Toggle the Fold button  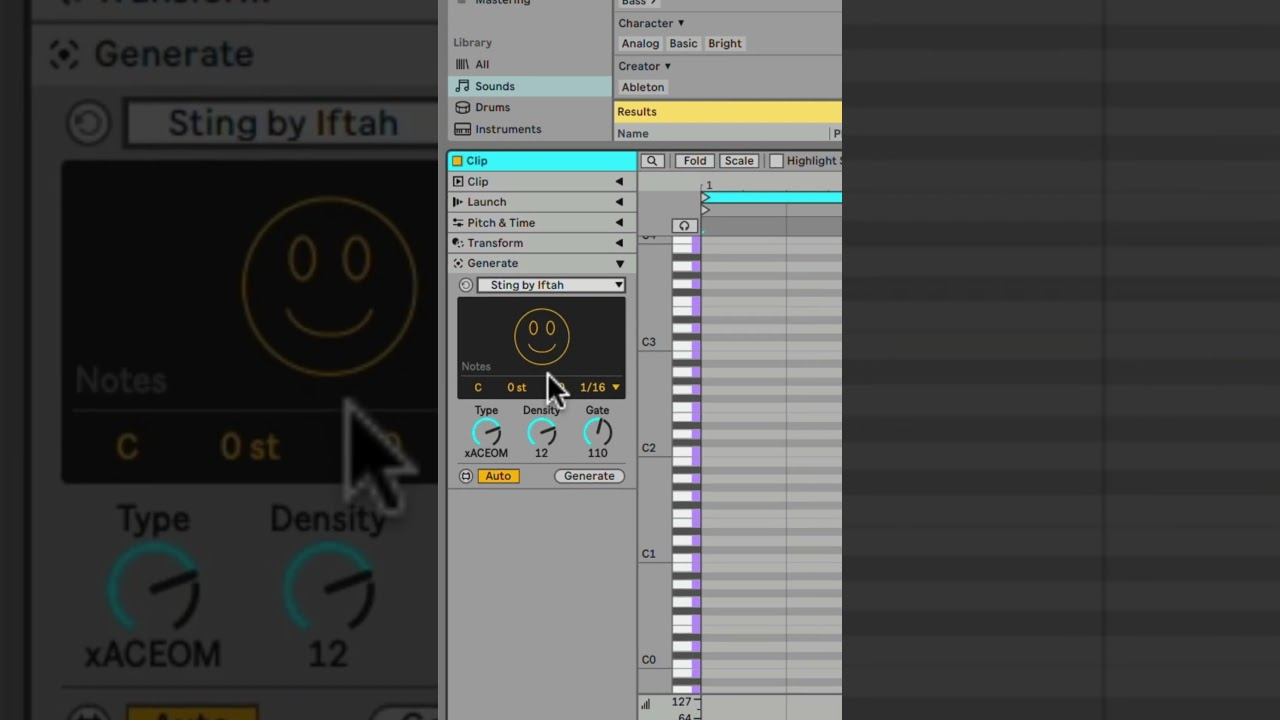tap(695, 161)
